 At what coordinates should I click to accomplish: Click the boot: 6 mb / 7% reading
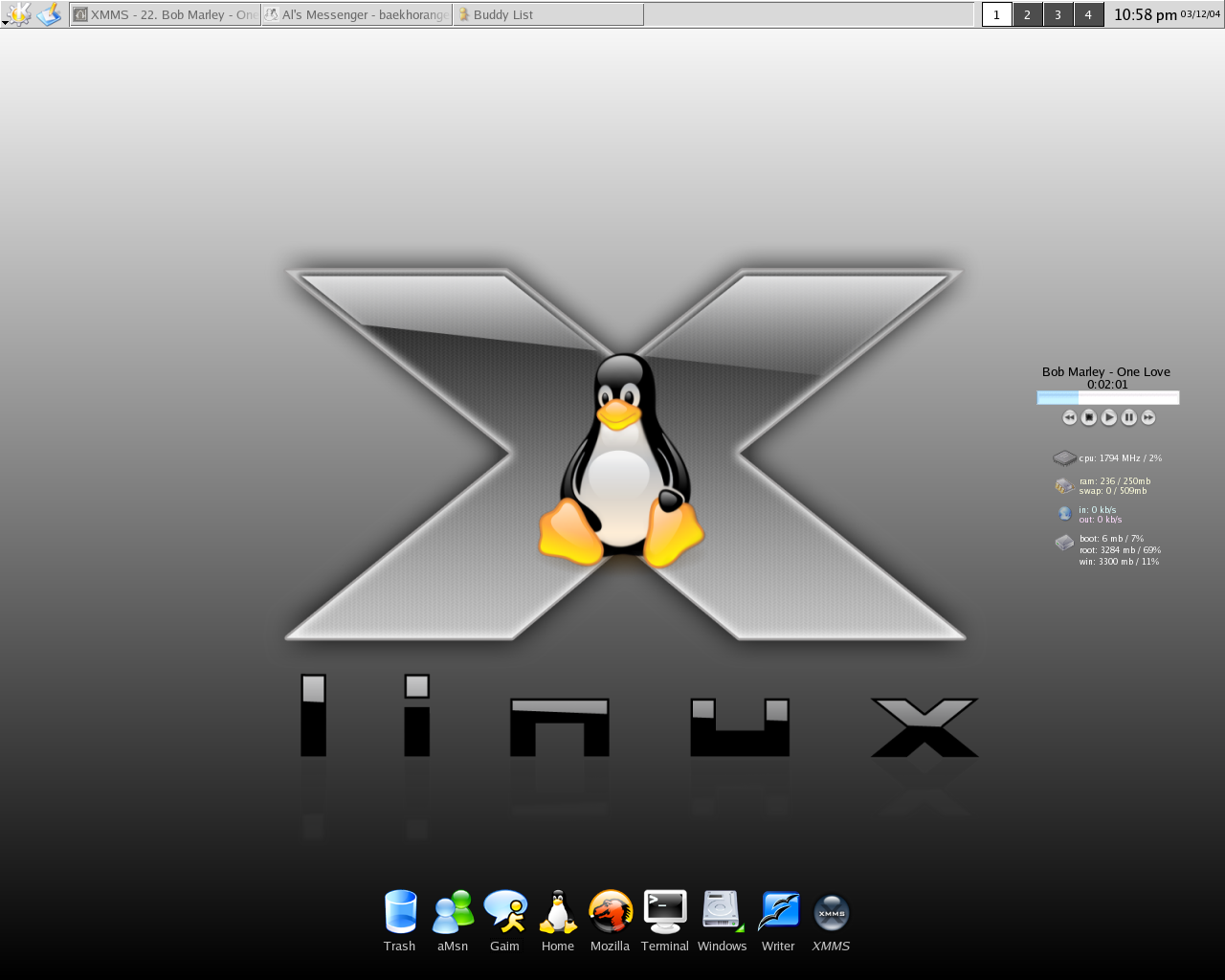[x=1112, y=539]
